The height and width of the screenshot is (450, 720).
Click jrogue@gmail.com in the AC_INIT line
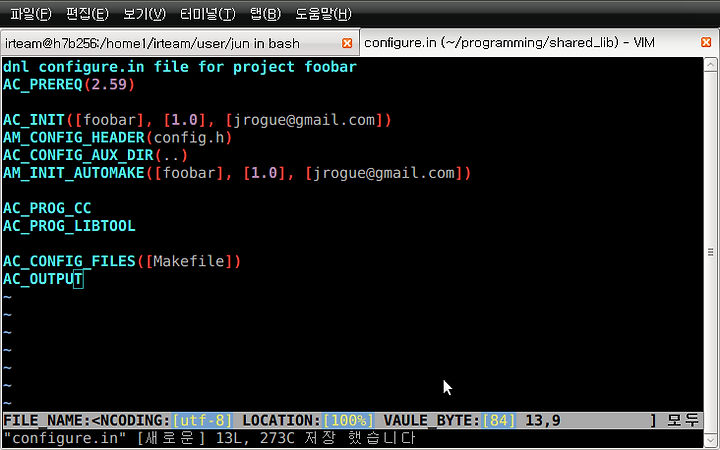pyautogui.click(x=304, y=120)
